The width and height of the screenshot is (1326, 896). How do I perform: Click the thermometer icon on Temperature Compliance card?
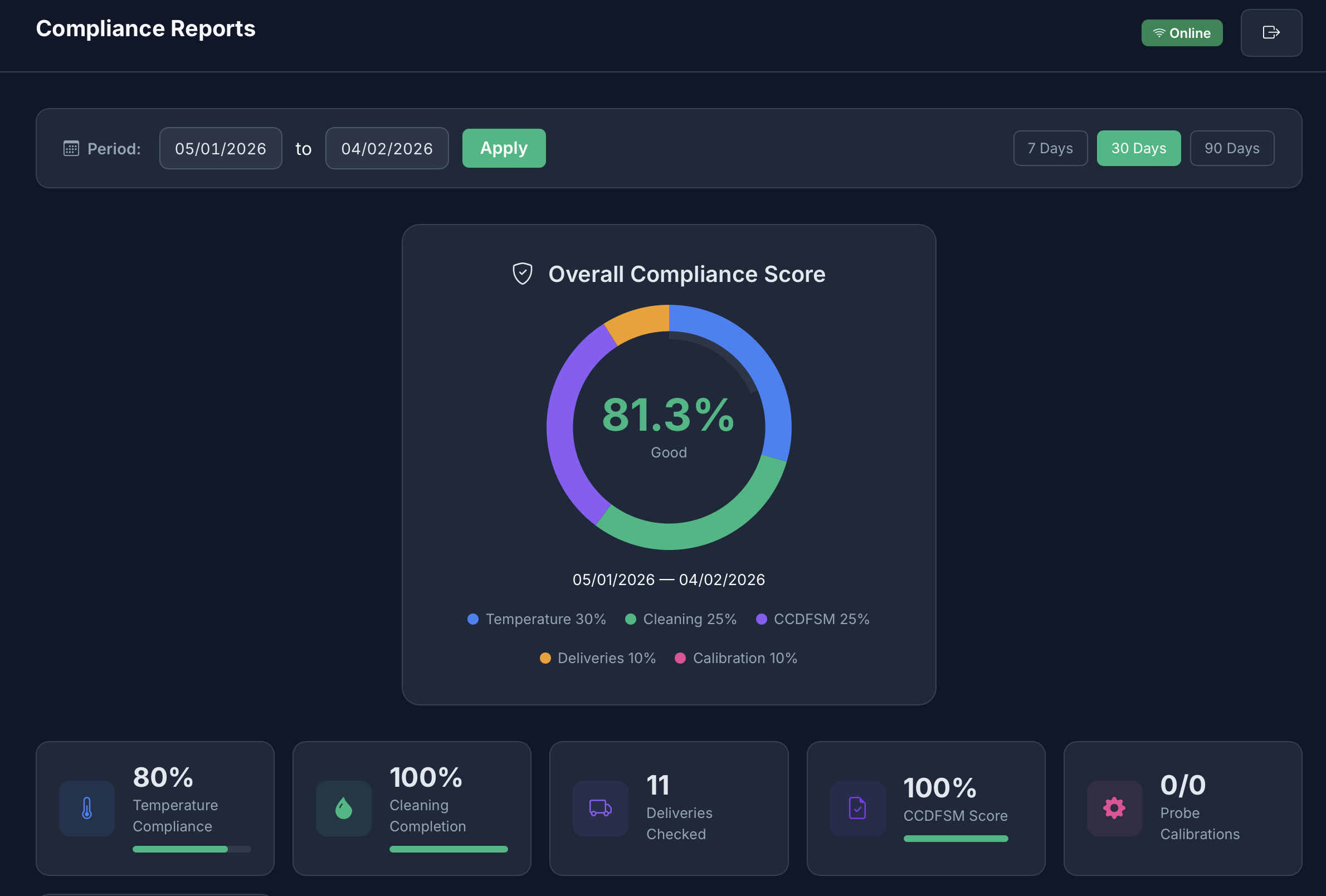pos(87,808)
